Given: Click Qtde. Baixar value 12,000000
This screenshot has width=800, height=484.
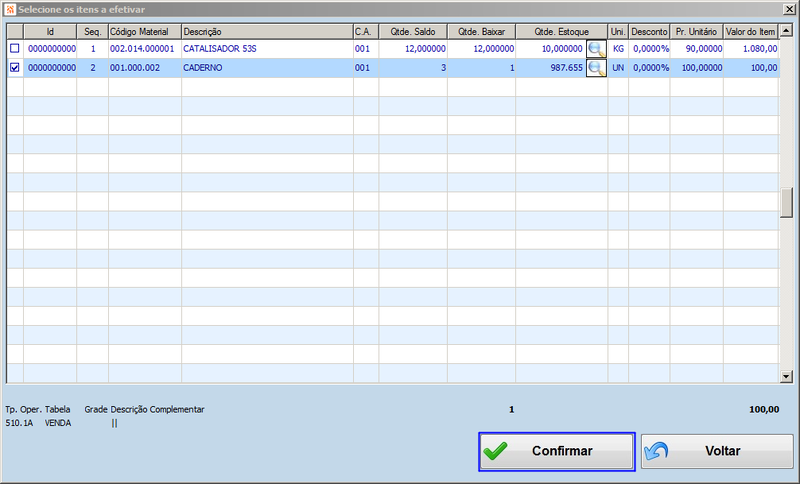Looking at the screenshot, I should (482, 49).
